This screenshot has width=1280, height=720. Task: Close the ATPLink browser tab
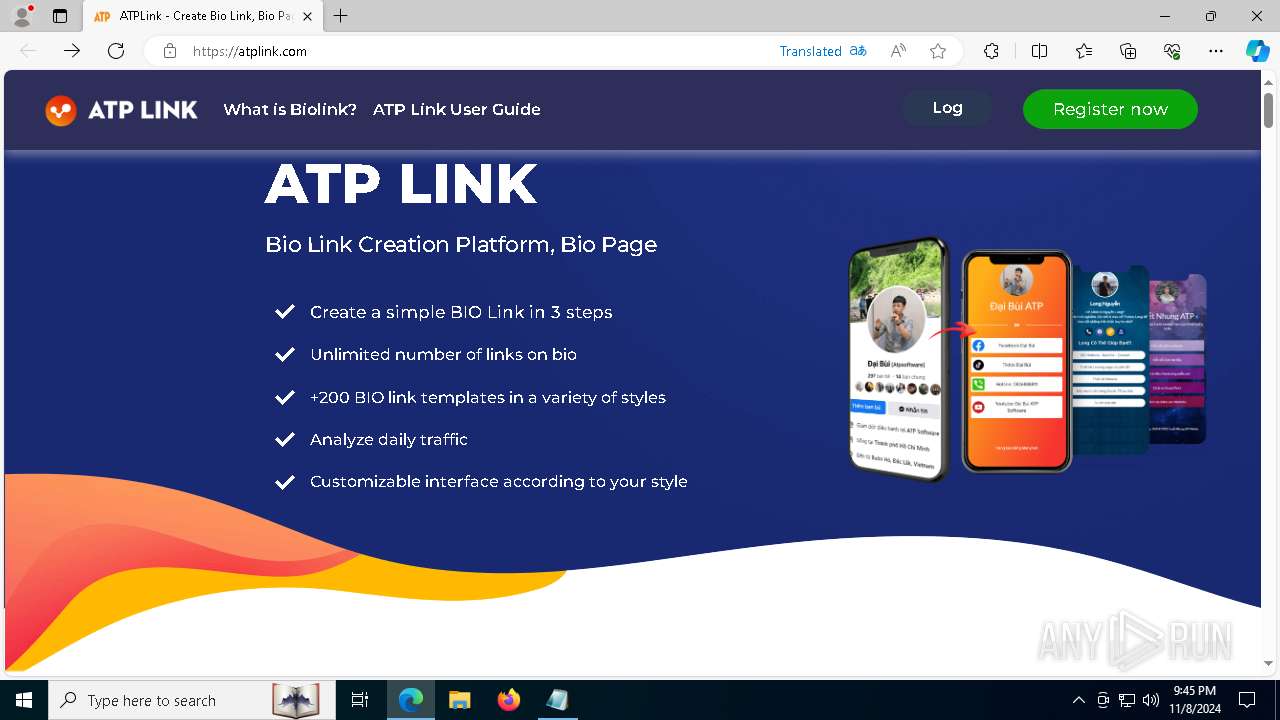(x=307, y=16)
